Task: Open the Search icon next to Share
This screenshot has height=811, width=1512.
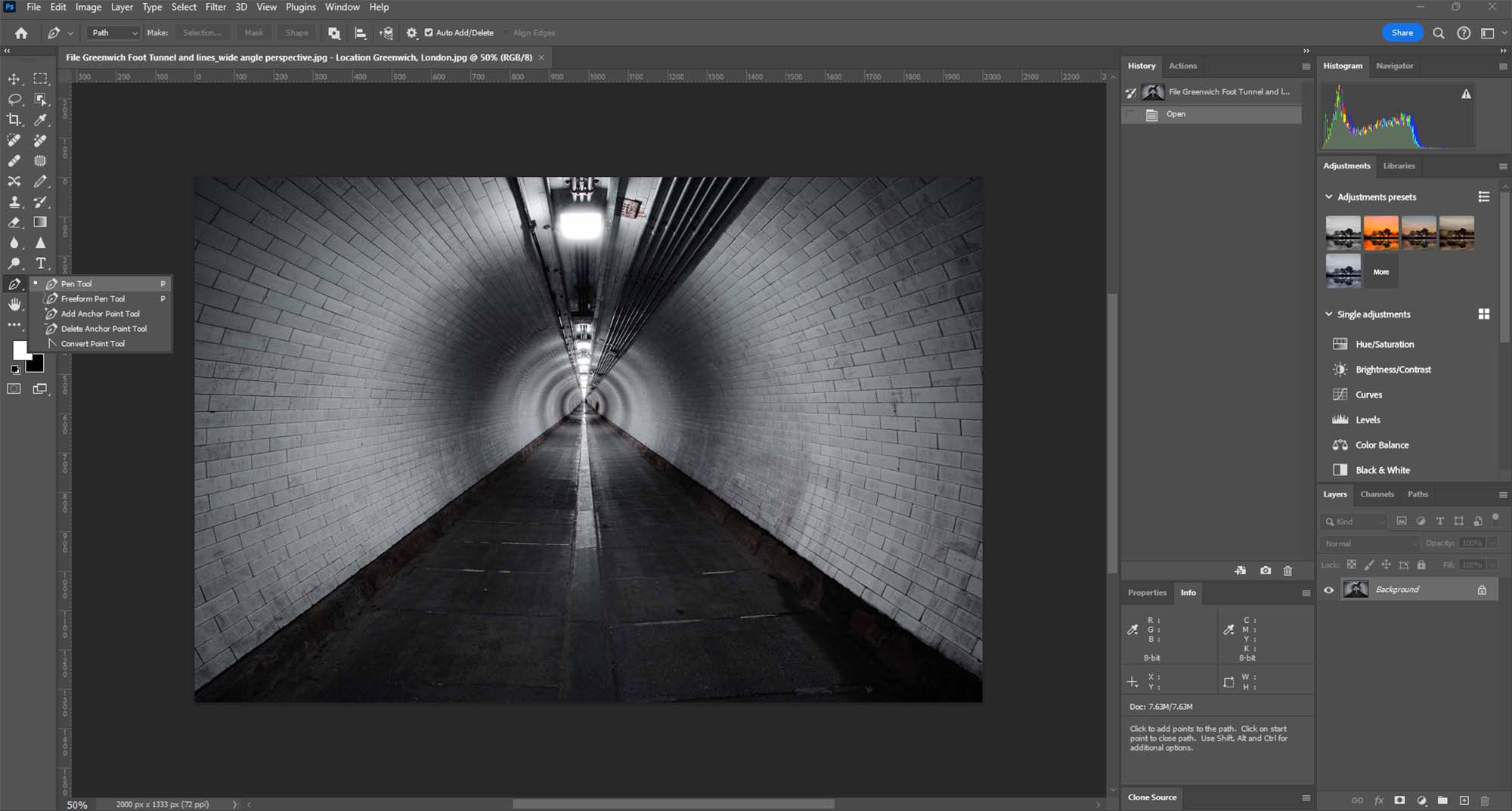Action: point(1439,33)
